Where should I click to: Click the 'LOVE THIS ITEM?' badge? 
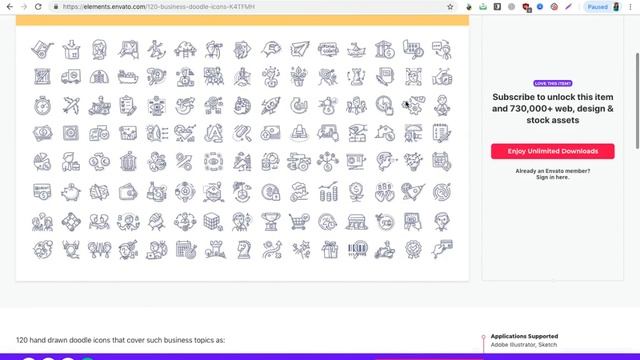pos(553,83)
